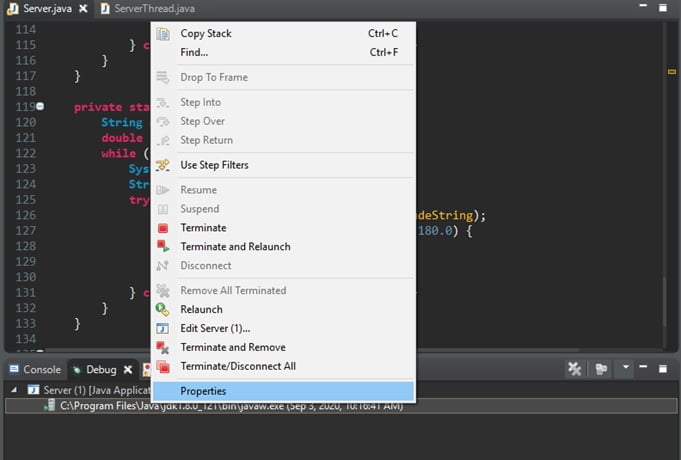Click Remove All Terminated
Image resolution: width=681 pixels, height=460 pixels.
283,291
